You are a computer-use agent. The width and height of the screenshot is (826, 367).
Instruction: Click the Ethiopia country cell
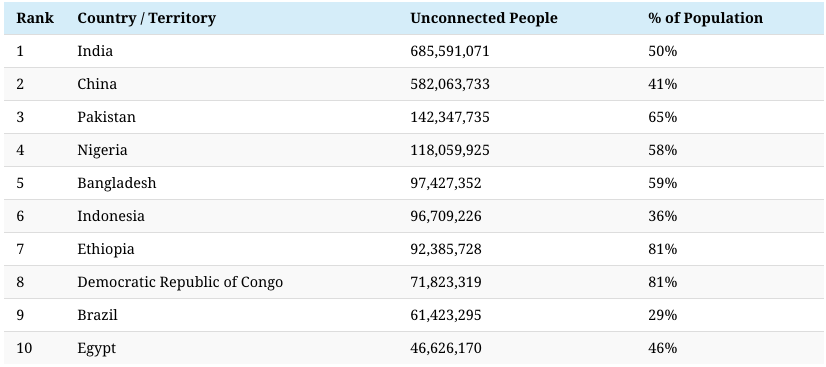(x=106, y=249)
